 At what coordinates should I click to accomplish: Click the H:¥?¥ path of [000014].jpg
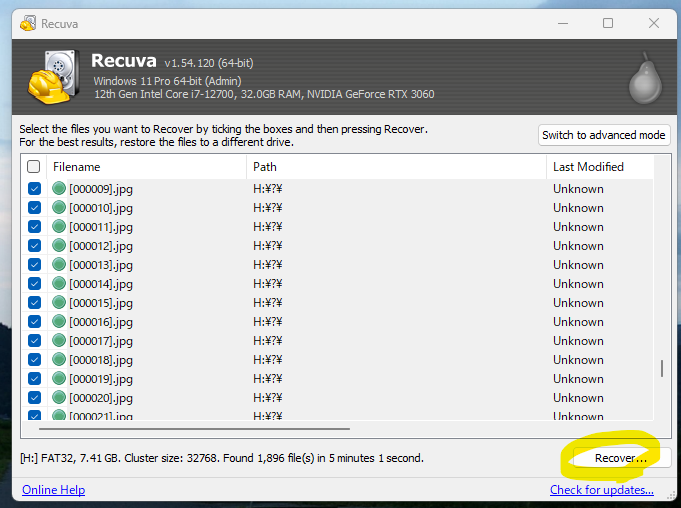click(268, 284)
